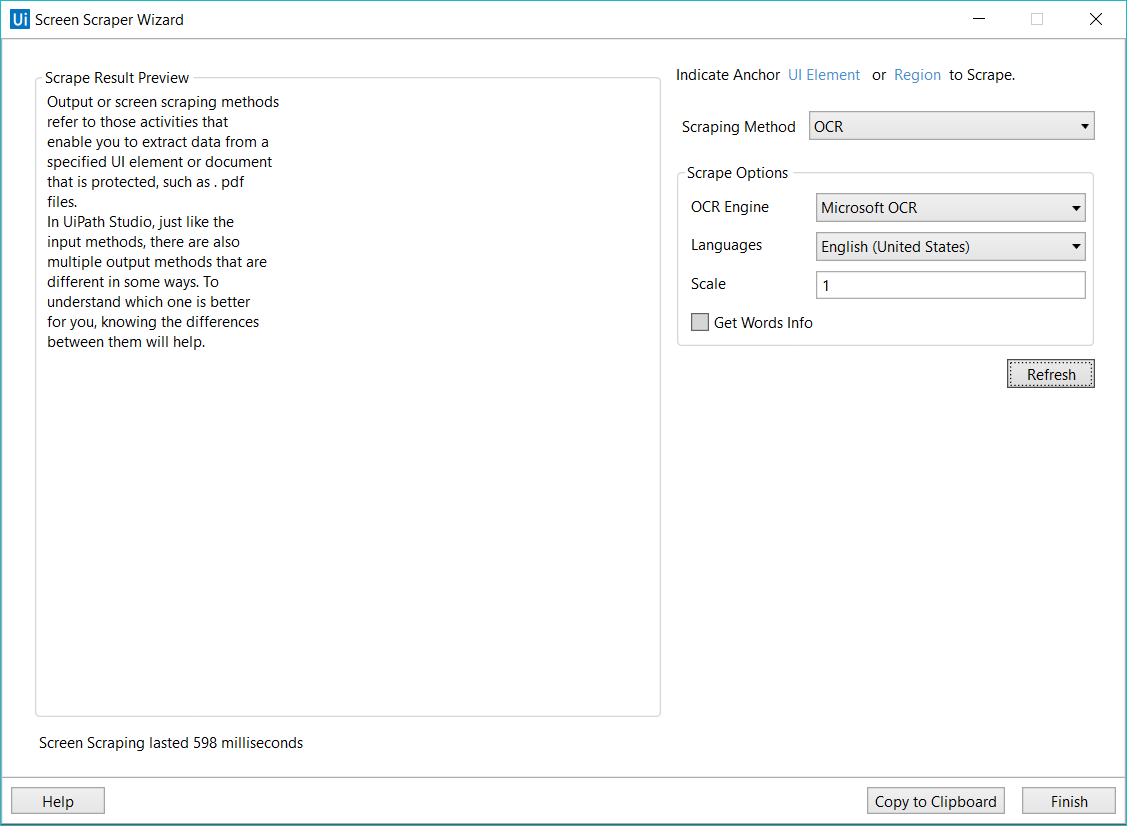Expand the OCR Engine dropdown
Screen dimensions: 1127x826
[950, 208]
